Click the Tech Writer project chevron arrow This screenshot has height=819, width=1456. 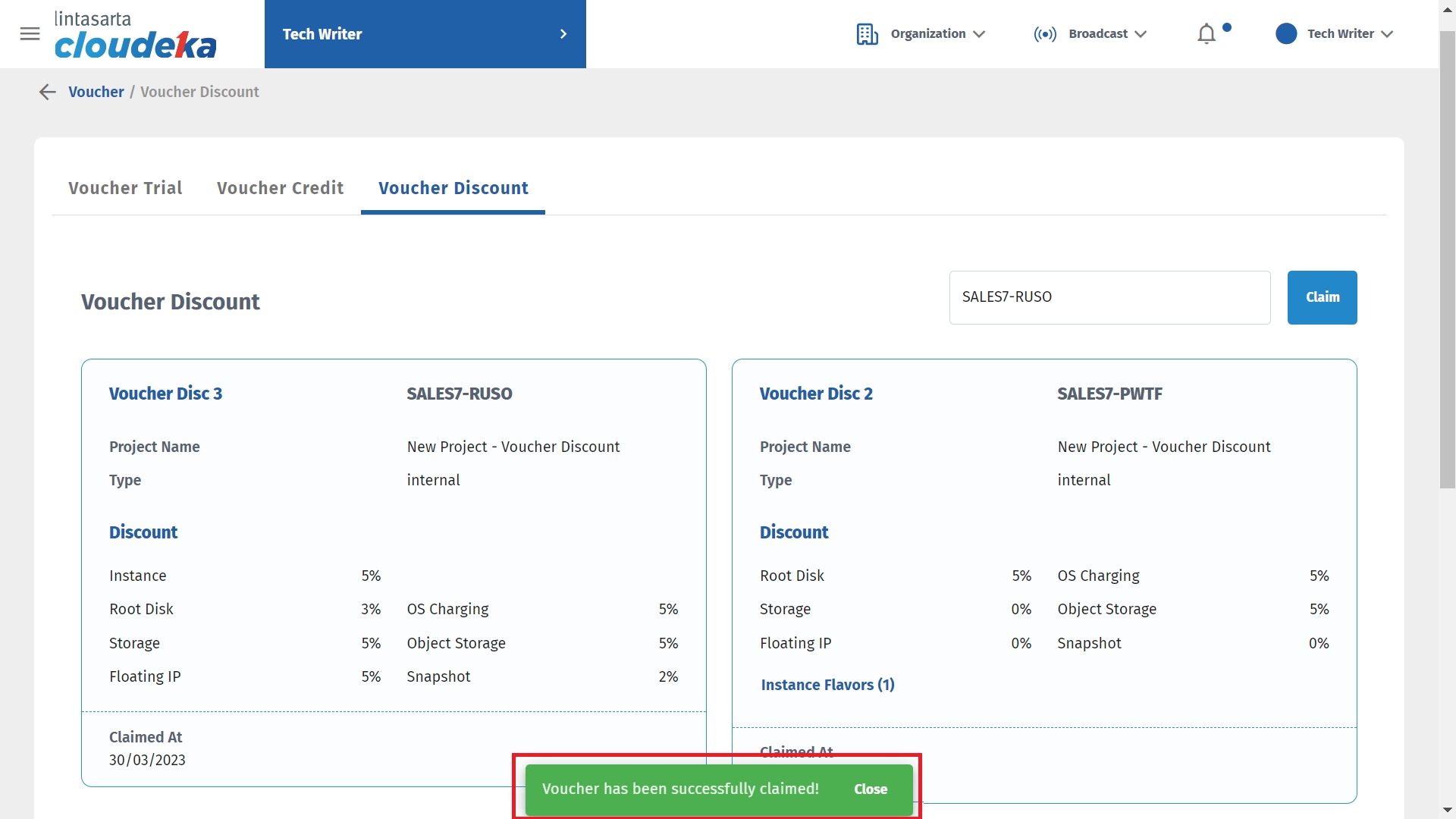pos(563,34)
